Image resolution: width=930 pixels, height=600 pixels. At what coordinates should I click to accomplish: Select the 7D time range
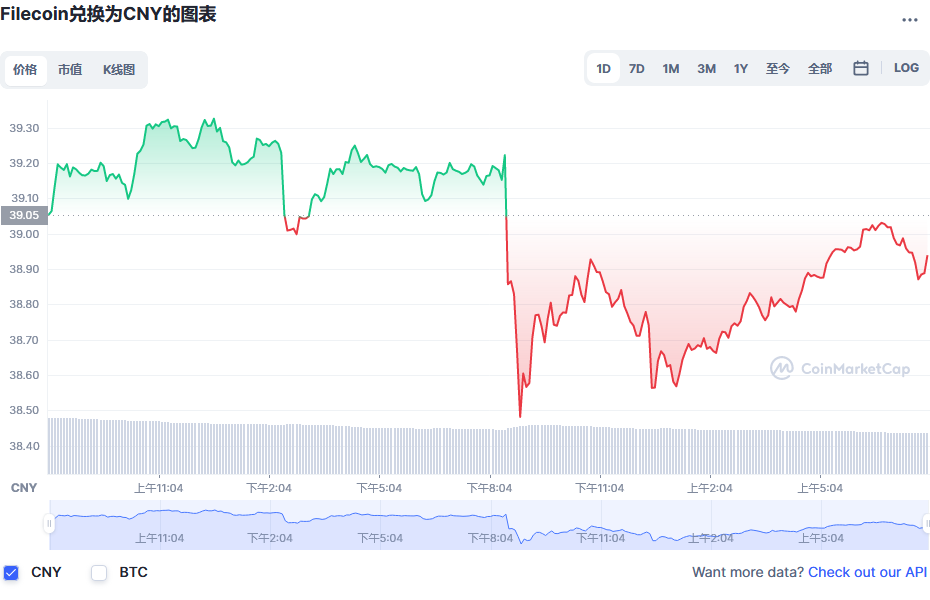point(636,69)
